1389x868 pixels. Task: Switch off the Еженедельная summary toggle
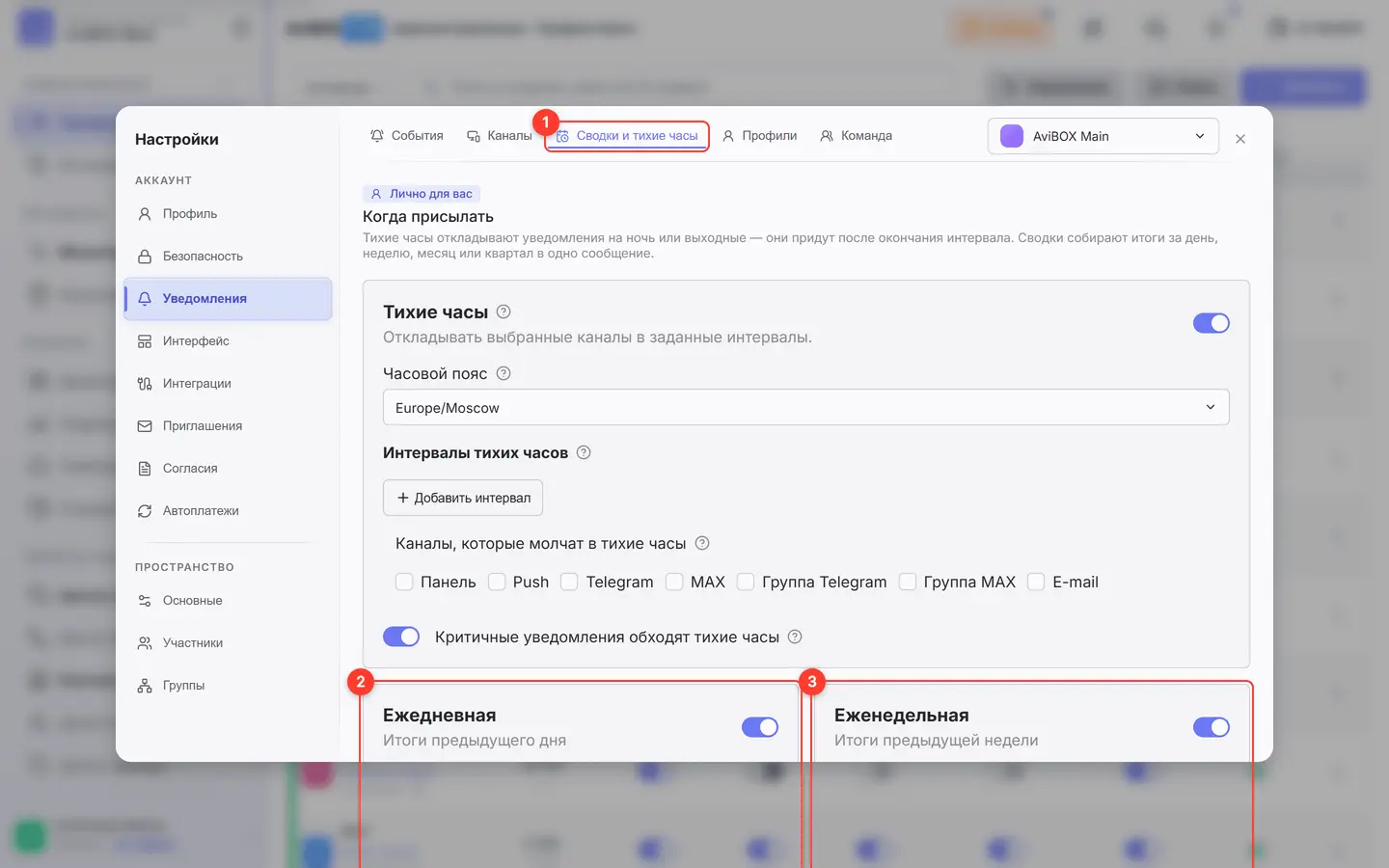1212,727
